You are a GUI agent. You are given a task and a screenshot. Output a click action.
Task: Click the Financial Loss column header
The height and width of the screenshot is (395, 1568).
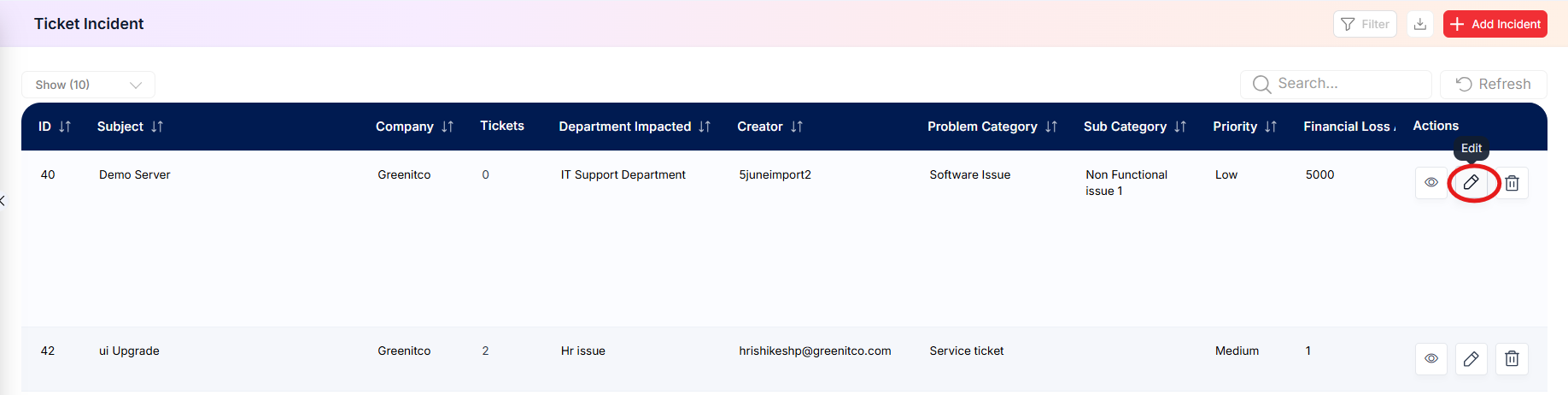pyautogui.click(x=1349, y=127)
